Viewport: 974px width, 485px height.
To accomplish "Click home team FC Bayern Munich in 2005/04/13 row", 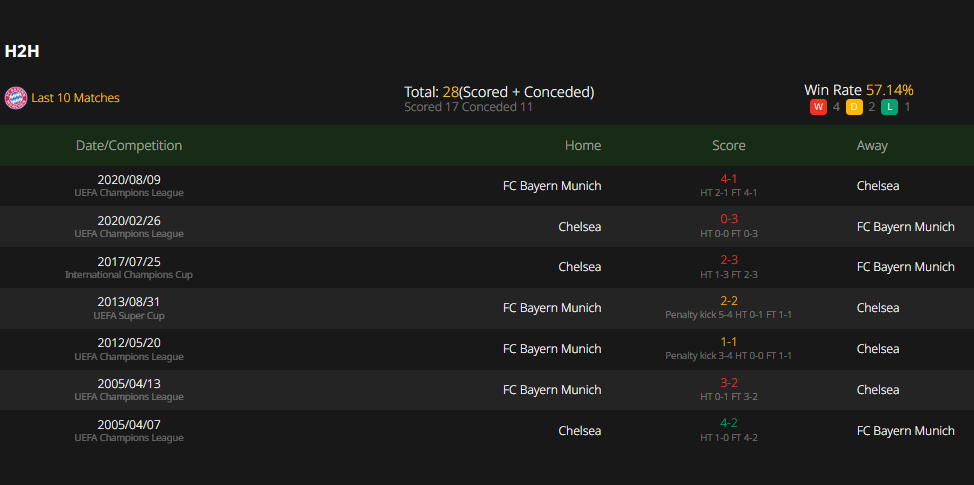I will click(x=552, y=390).
